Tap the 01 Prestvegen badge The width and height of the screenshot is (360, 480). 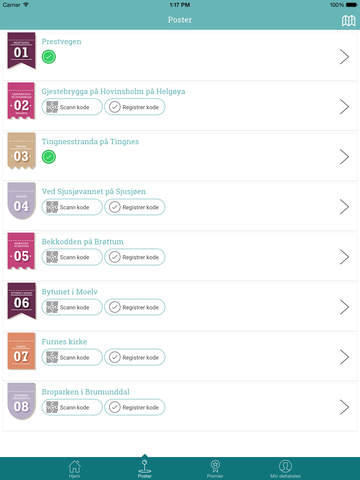(21, 51)
